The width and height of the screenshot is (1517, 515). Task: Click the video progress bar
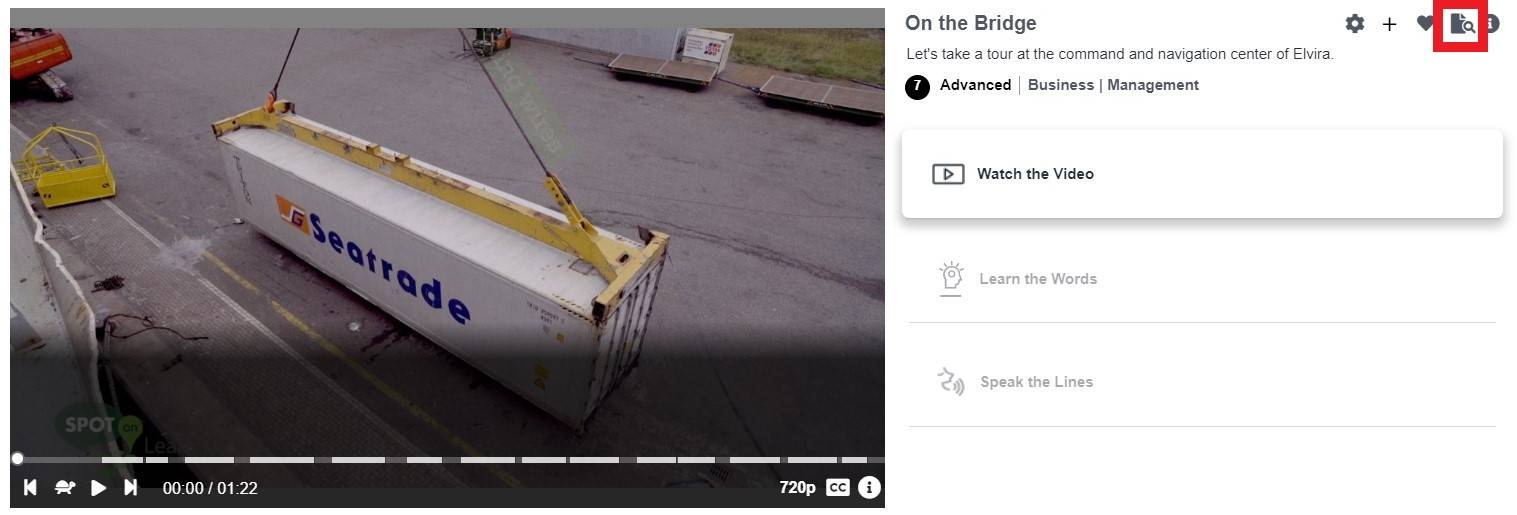447,460
